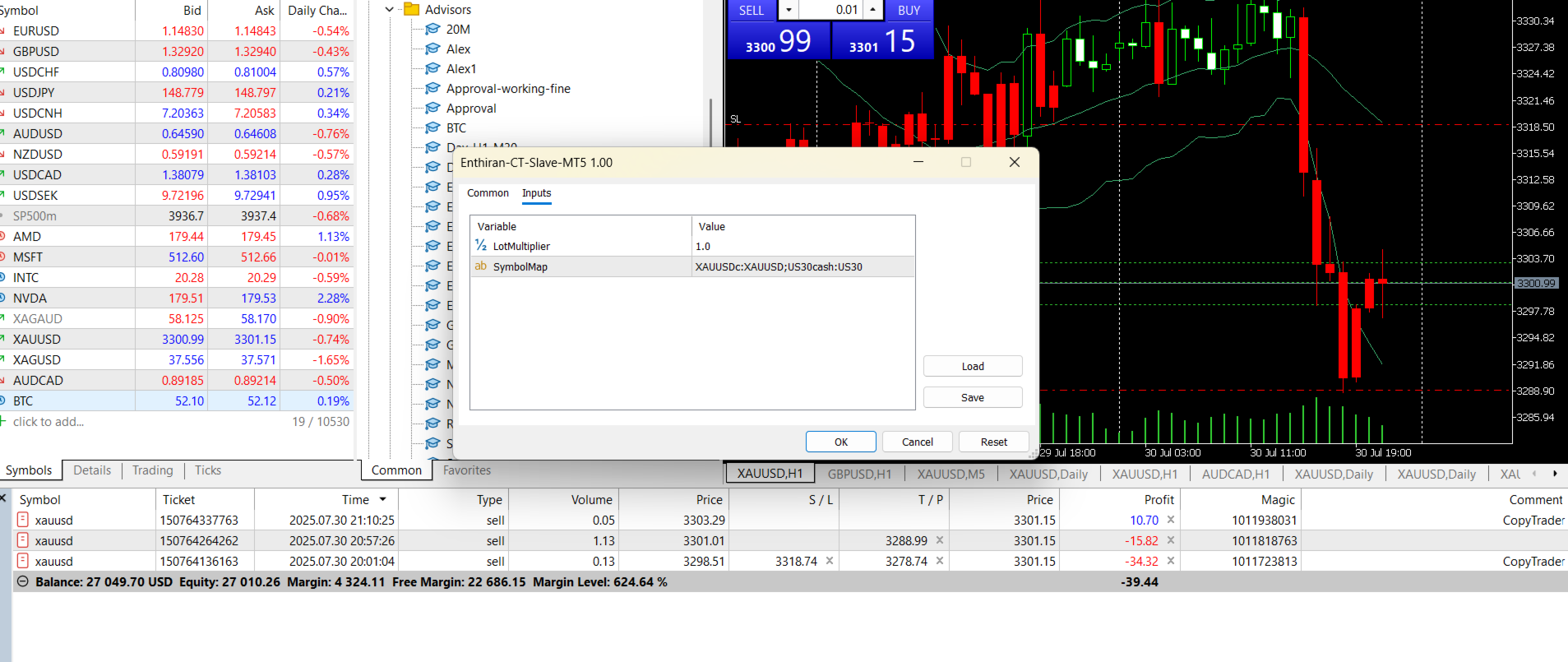Click the Variable column header in dialog
This screenshot has width=1568, height=662.
tap(580, 226)
